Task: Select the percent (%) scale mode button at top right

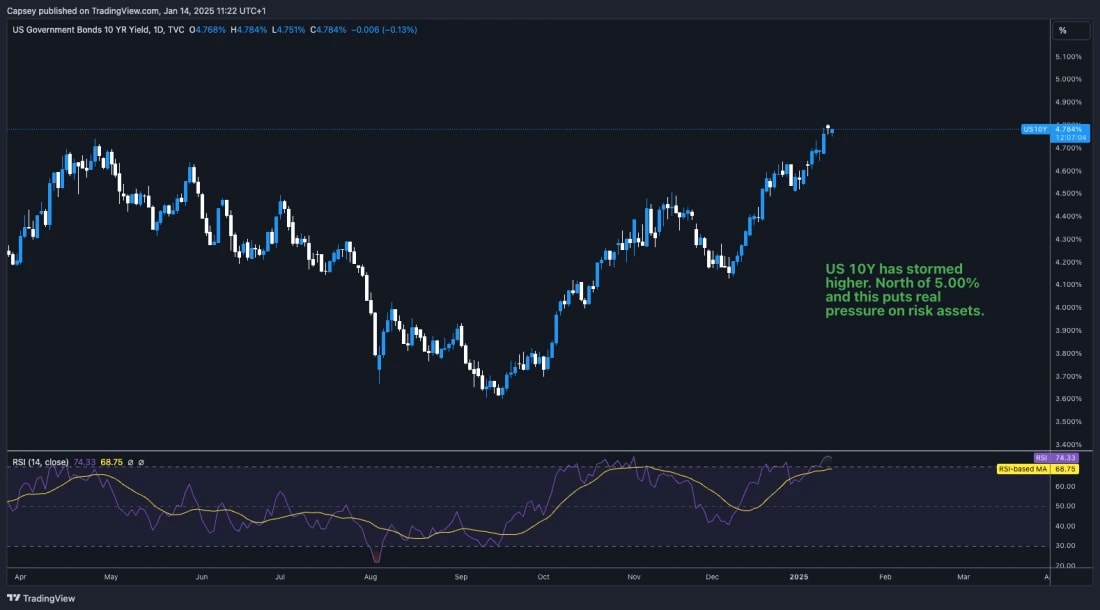Action: [x=1068, y=30]
